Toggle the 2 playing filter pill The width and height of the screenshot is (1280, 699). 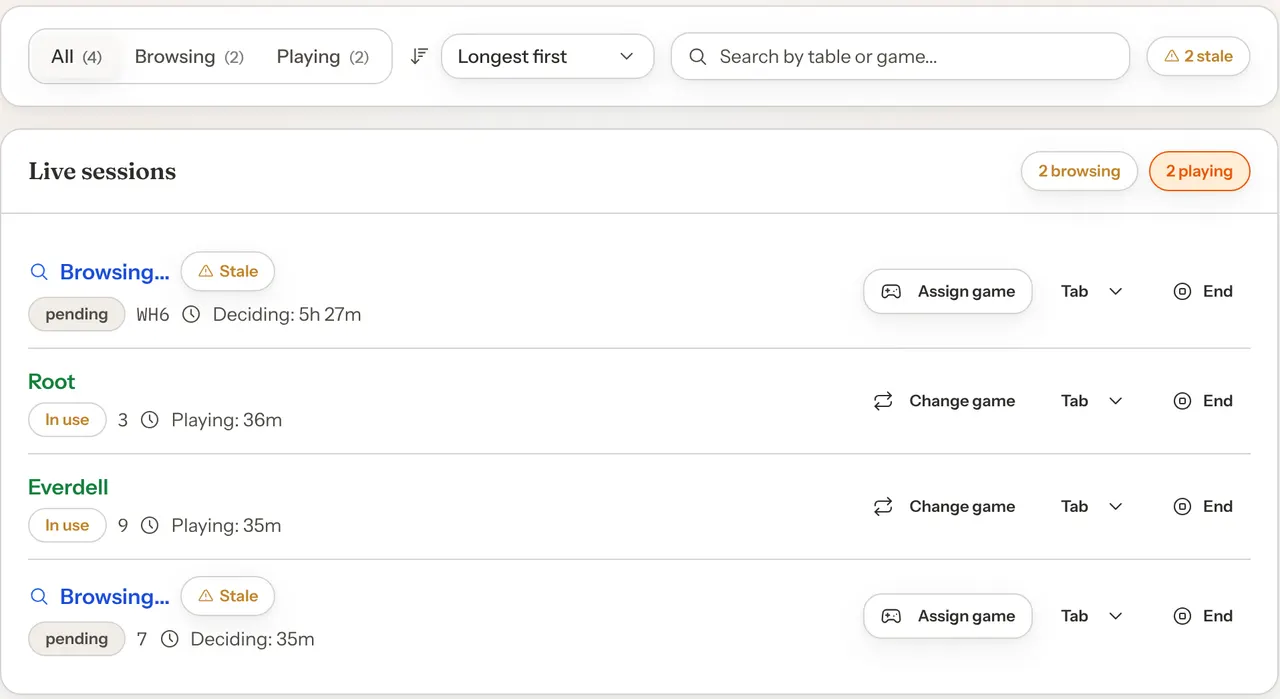(1199, 171)
